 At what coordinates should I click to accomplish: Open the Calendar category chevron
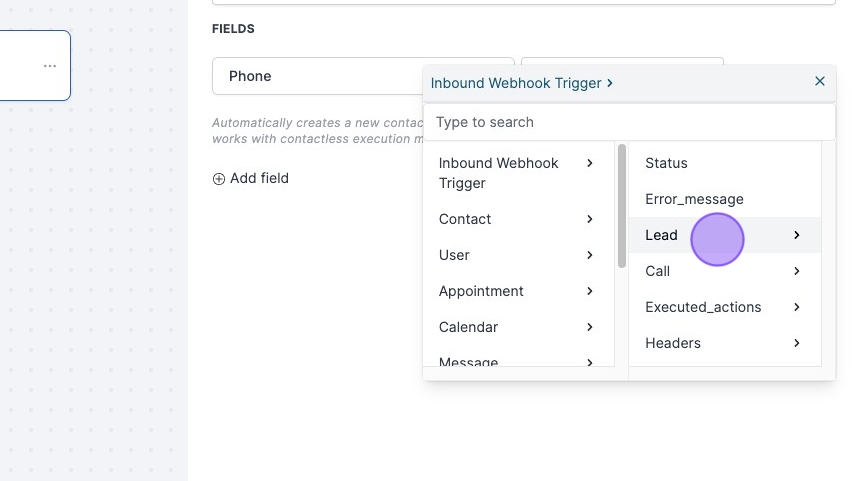pyautogui.click(x=590, y=327)
